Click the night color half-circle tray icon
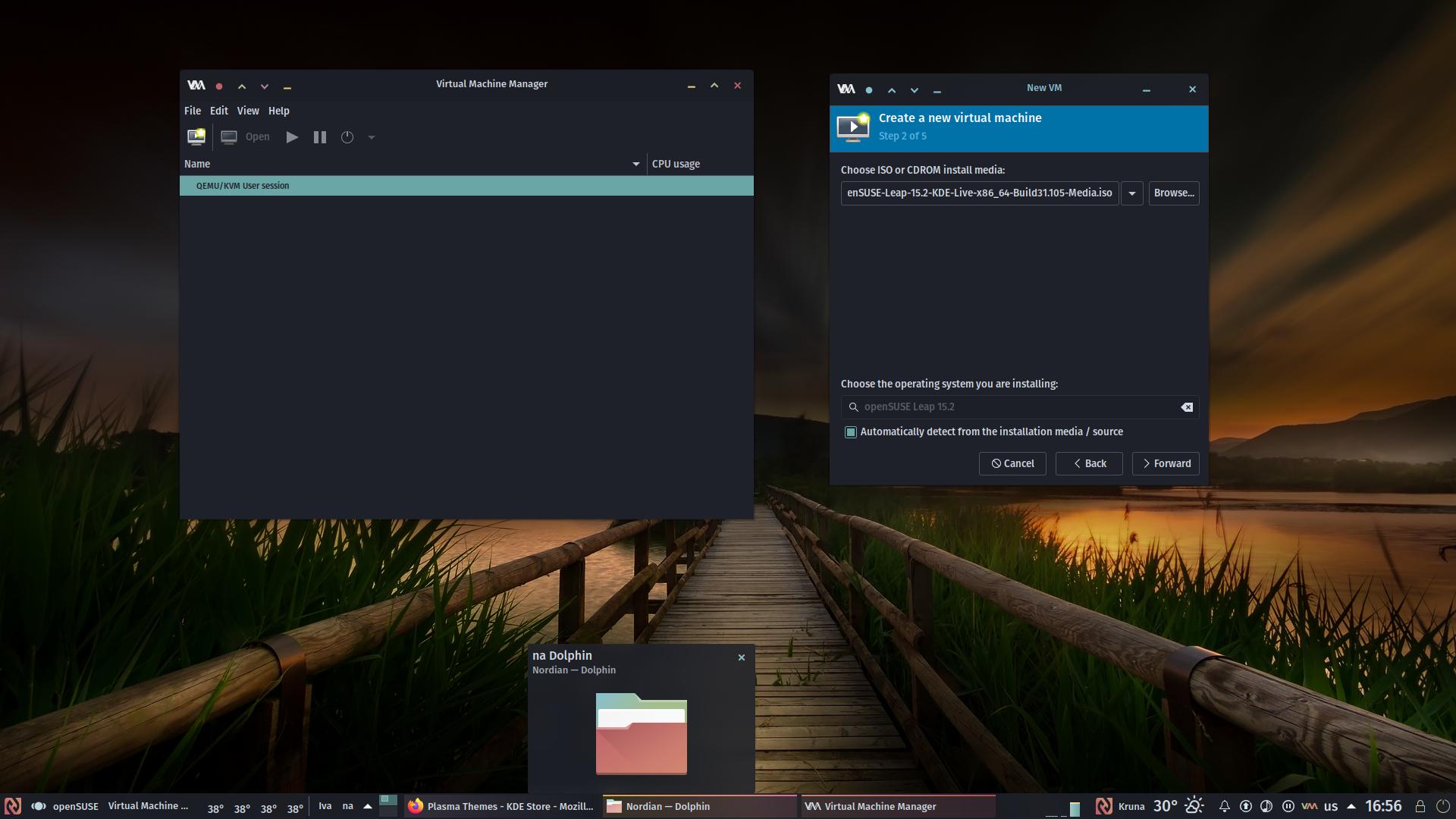 1266,806
